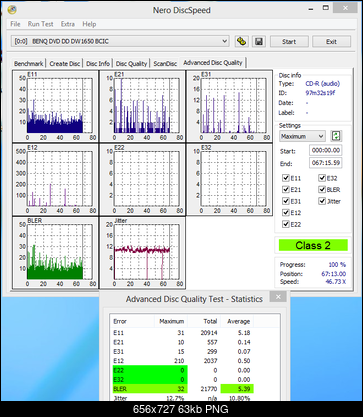Click the E12 error graph
This screenshot has height=417, width=363.
55,179
